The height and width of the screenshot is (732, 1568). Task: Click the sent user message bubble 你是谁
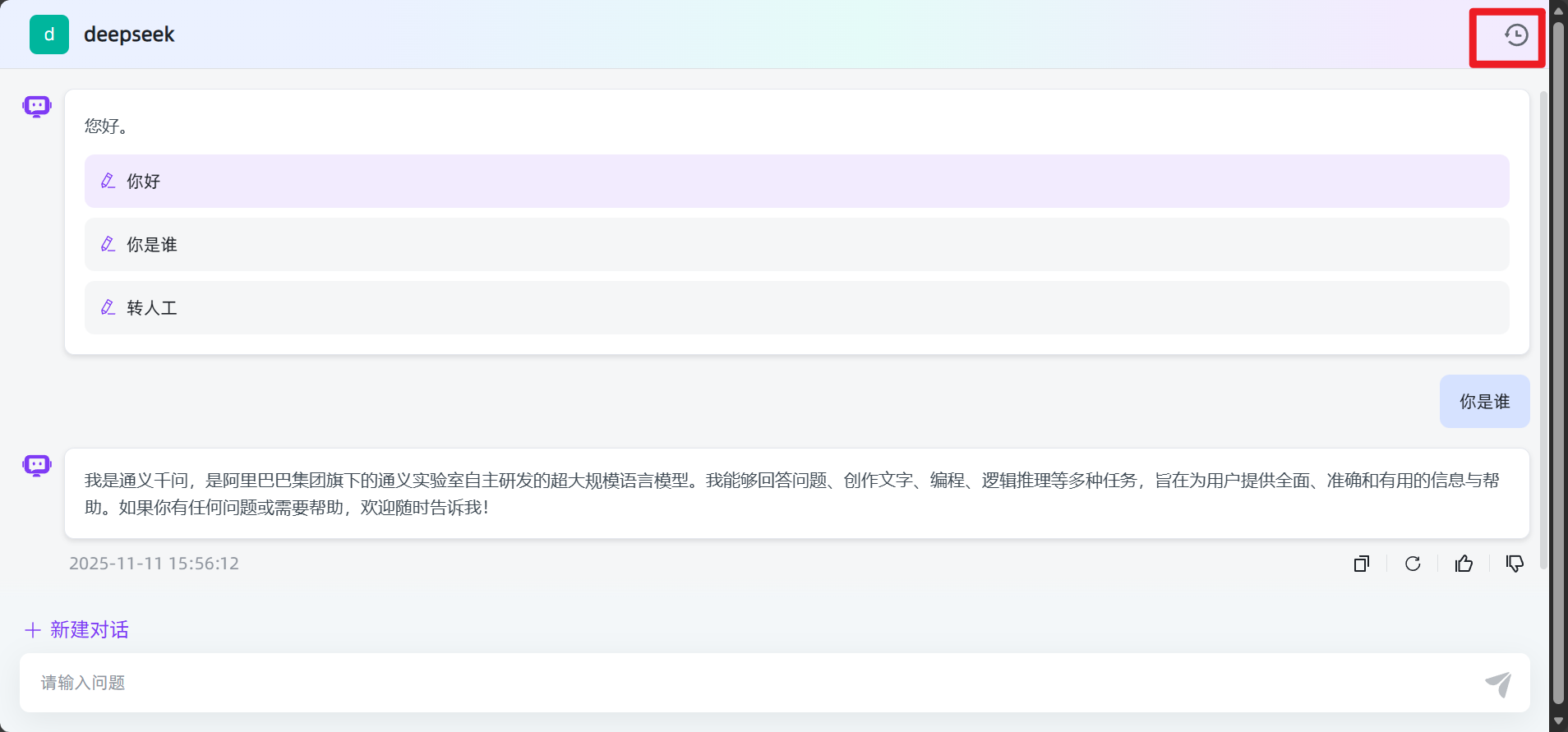(x=1483, y=402)
